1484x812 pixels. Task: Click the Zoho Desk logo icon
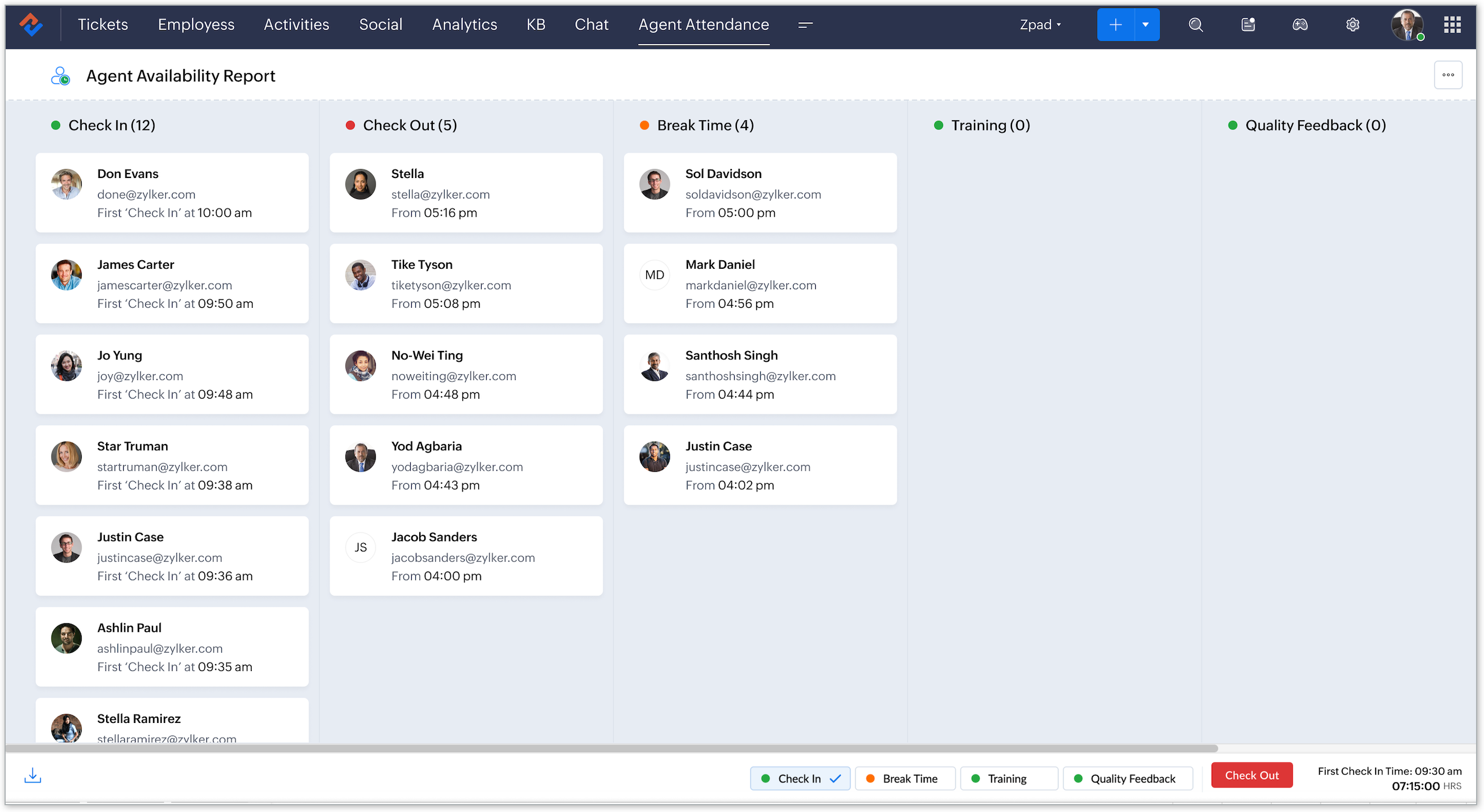click(31, 25)
